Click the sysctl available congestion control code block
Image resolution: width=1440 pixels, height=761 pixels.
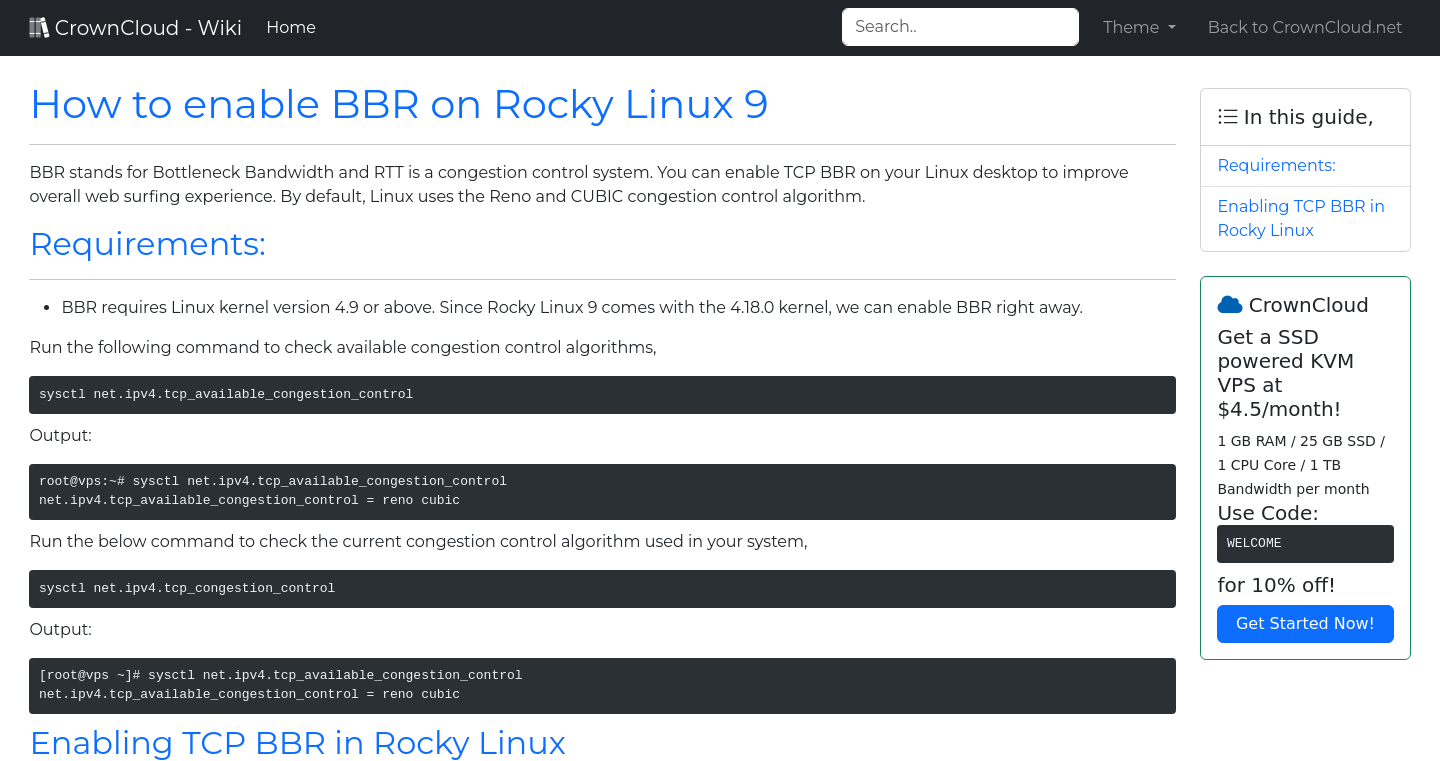point(601,394)
